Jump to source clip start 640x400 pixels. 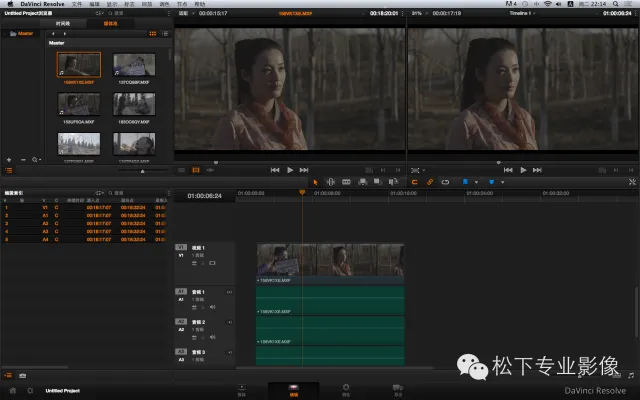click(x=275, y=170)
